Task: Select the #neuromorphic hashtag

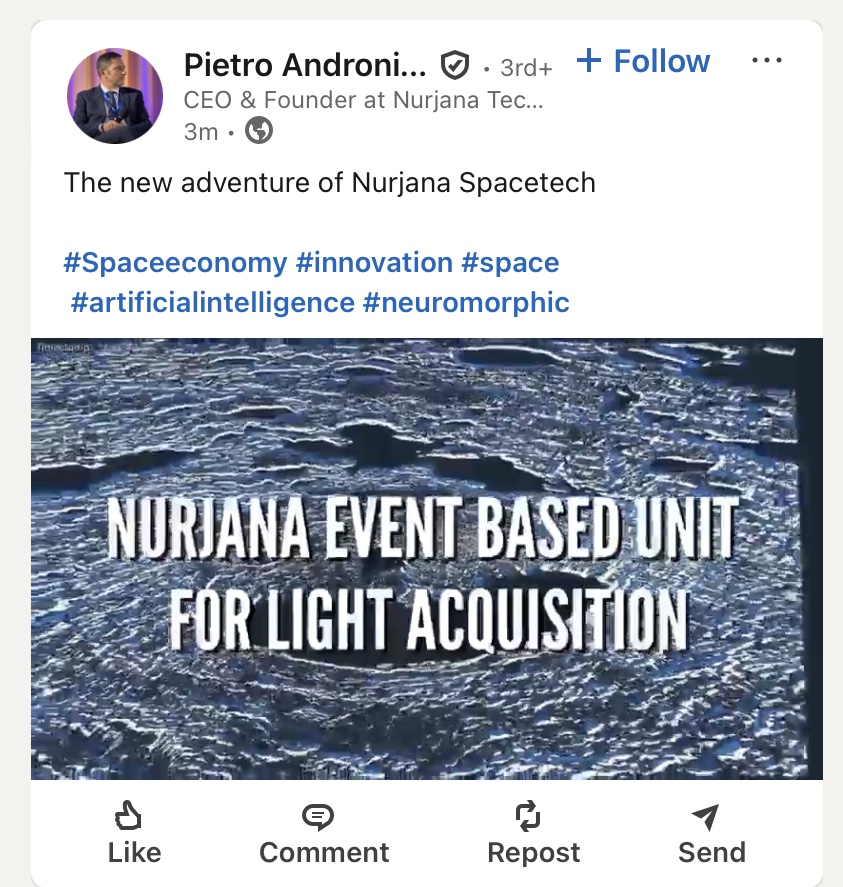Action: point(466,302)
